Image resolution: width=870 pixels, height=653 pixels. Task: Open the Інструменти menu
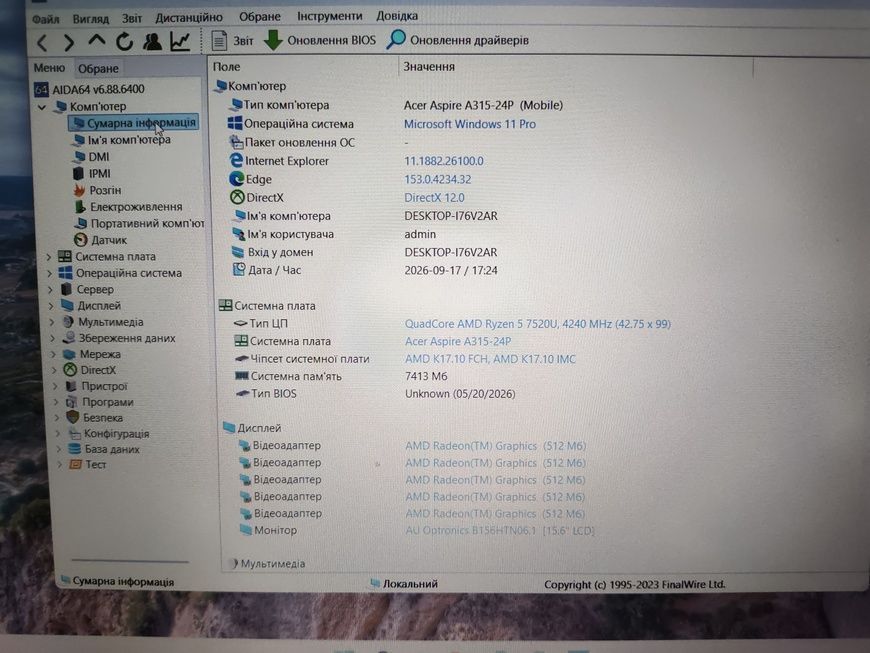(330, 16)
